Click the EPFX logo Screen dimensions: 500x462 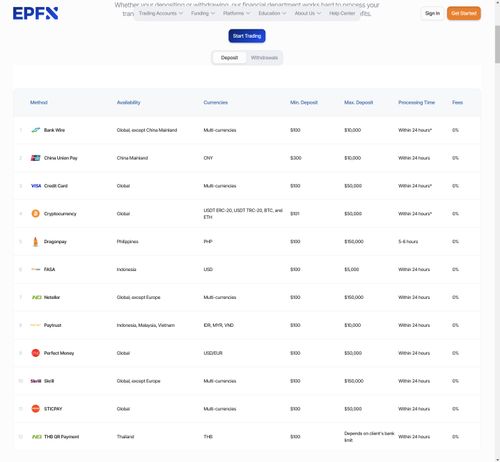pos(35,13)
